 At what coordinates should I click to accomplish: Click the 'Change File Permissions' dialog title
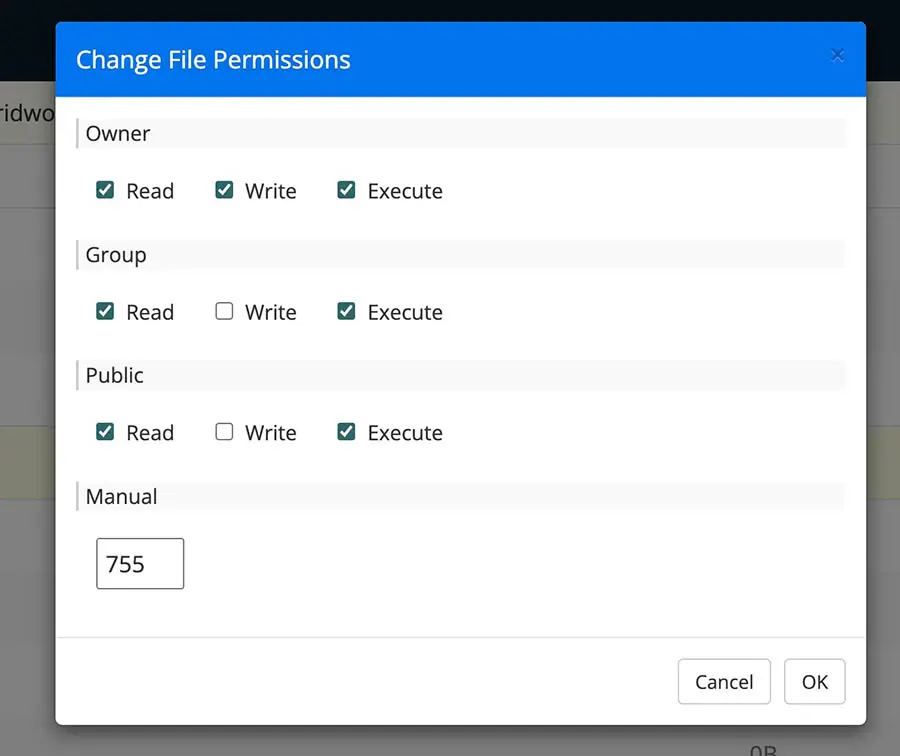213,60
